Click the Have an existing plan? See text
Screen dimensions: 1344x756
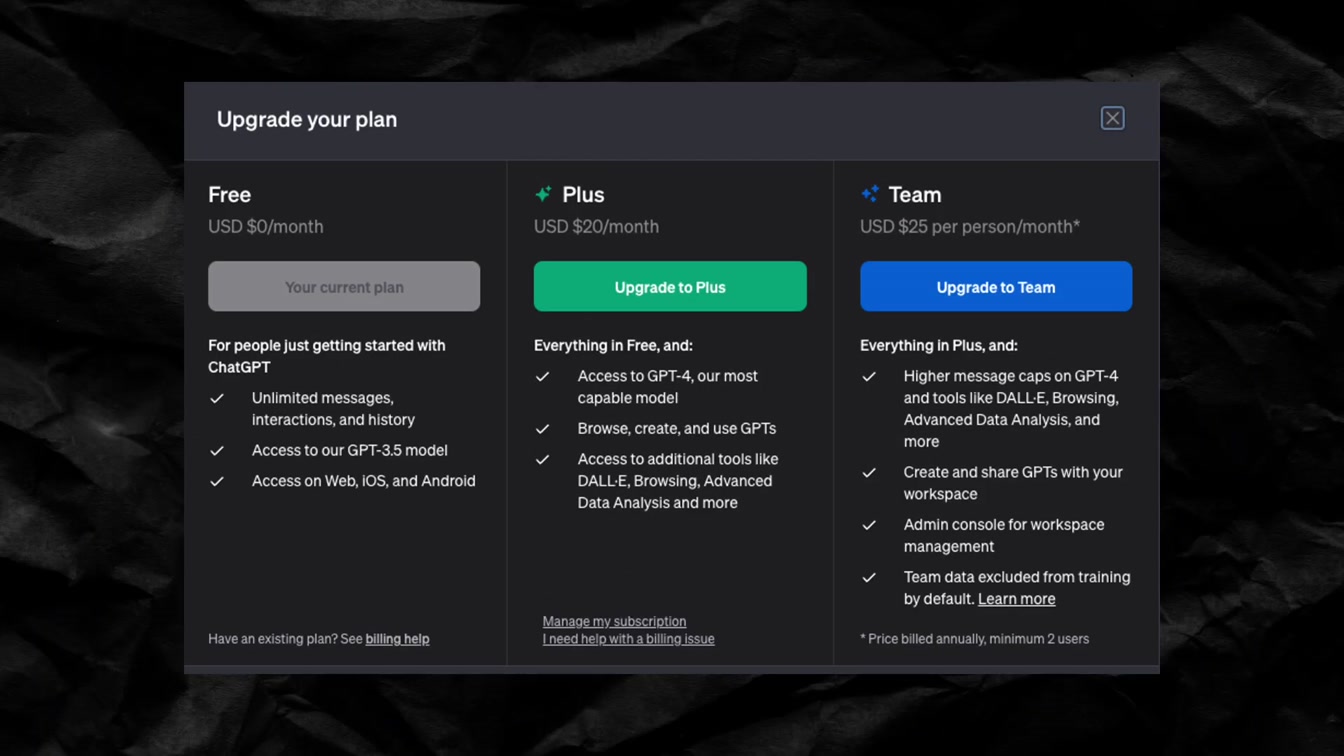coord(285,639)
